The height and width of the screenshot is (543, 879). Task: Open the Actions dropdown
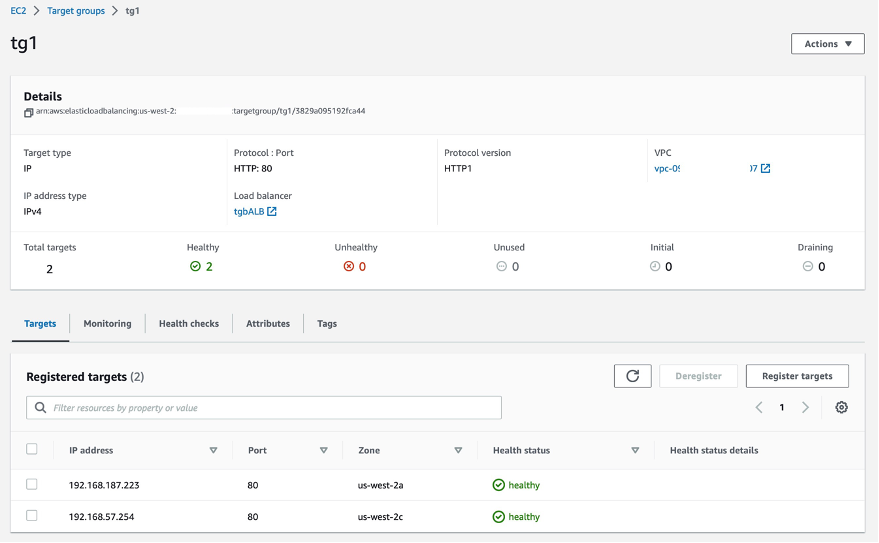click(827, 44)
